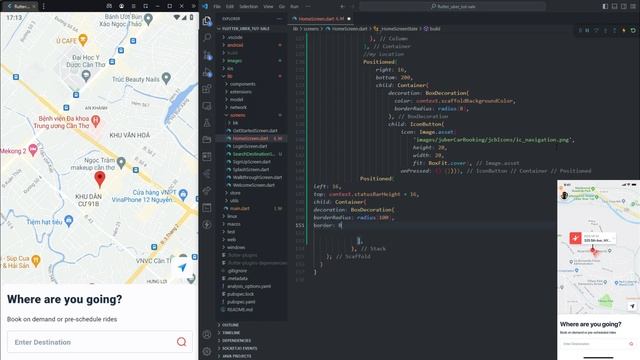The height and width of the screenshot is (360, 640).
Task: Open the File menu
Action: click(217, 6)
